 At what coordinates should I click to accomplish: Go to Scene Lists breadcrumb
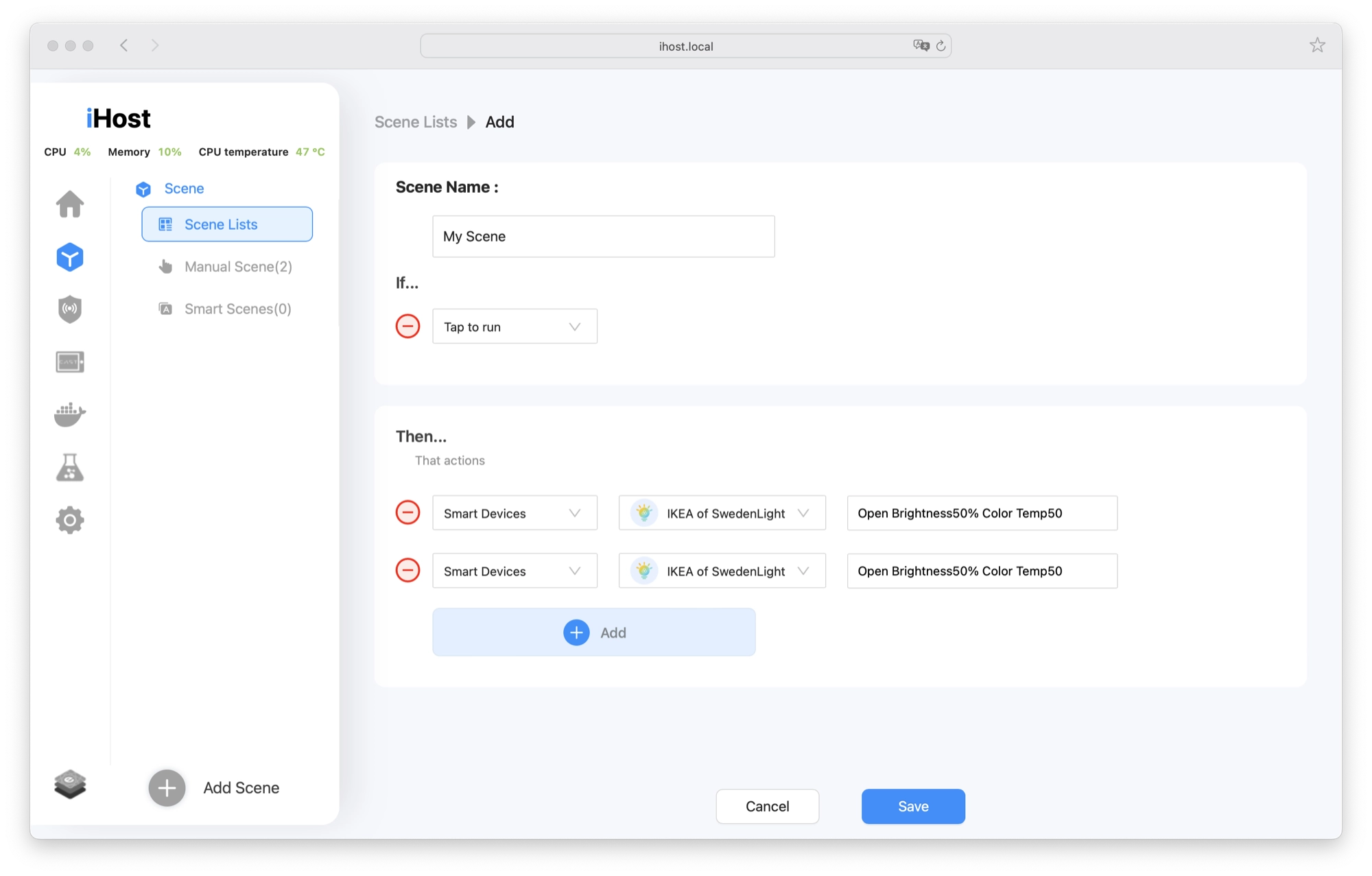(x=416, y=122)
